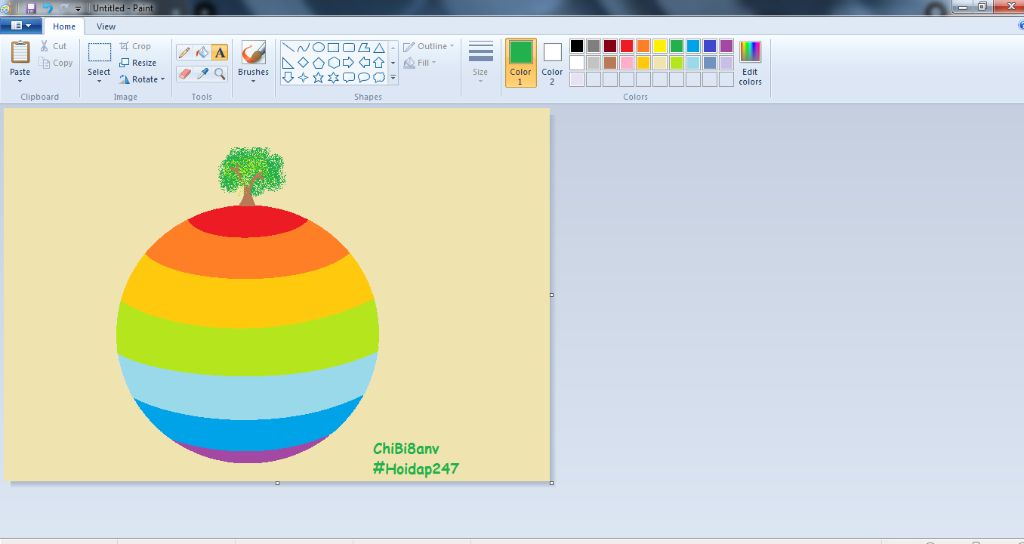1024x544 pixels.
Task: Choose the Up arrow shape
Action: click(379, 63)
